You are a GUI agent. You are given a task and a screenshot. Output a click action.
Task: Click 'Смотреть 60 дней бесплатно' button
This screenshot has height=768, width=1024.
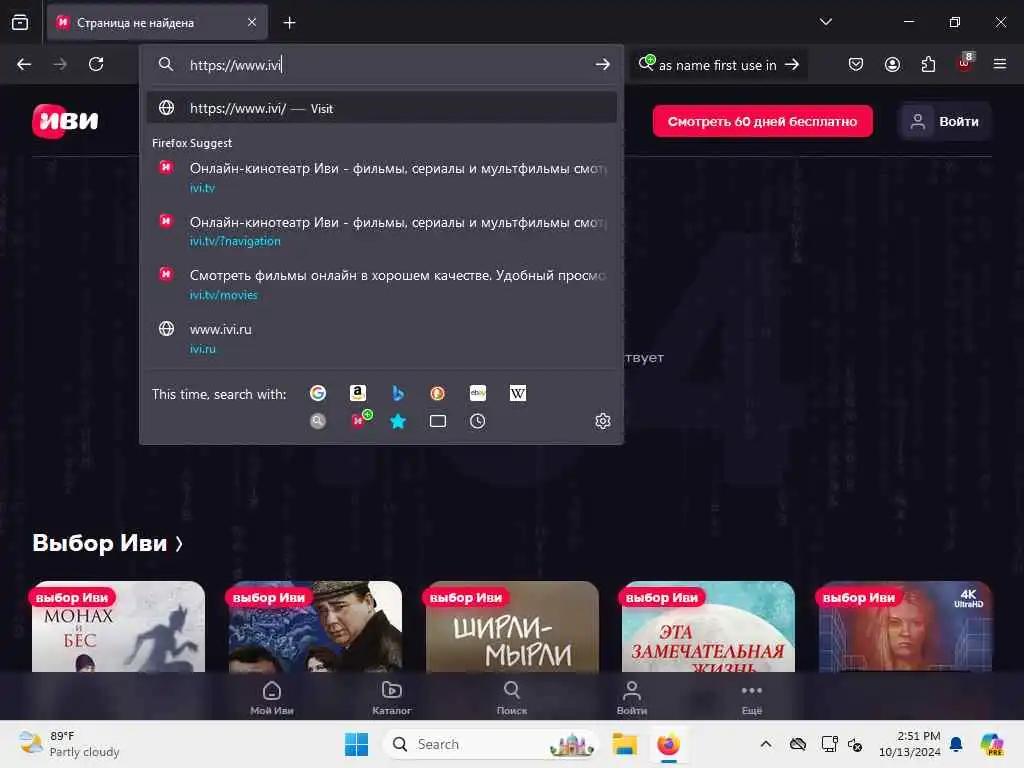pyautogui.click(x=762, y=121)
